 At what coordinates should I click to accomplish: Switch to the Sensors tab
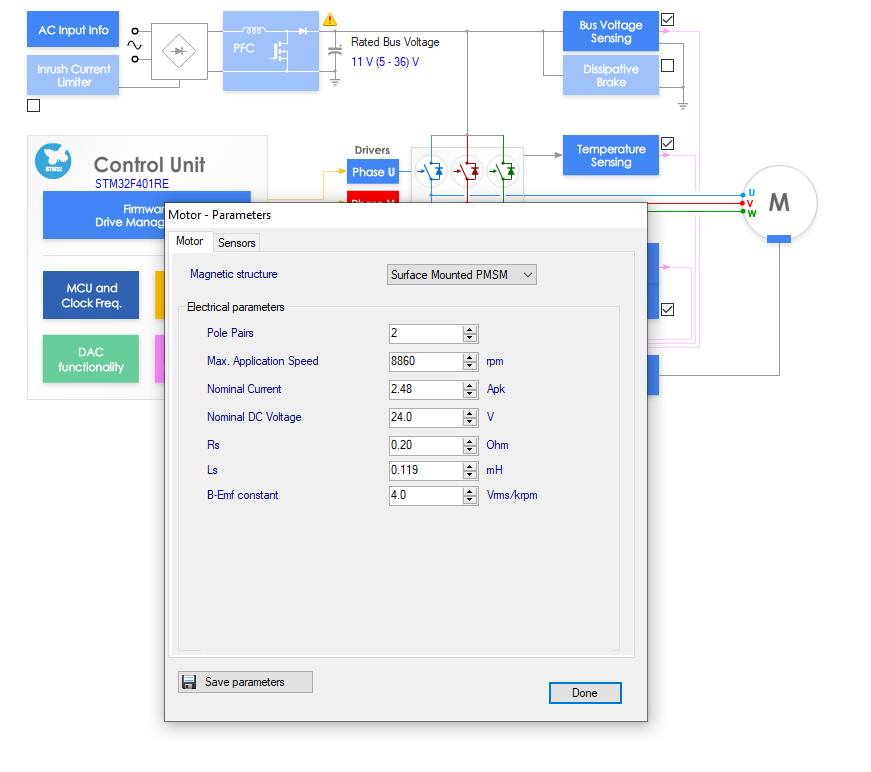point(237,243)
